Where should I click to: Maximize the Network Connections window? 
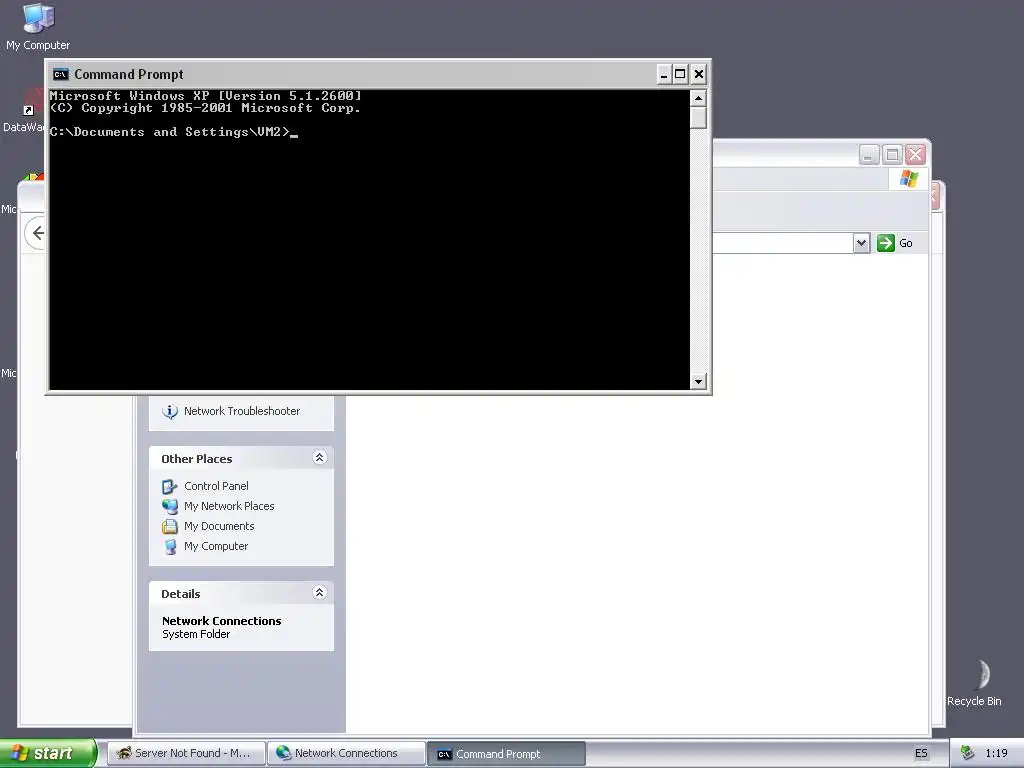892,155
